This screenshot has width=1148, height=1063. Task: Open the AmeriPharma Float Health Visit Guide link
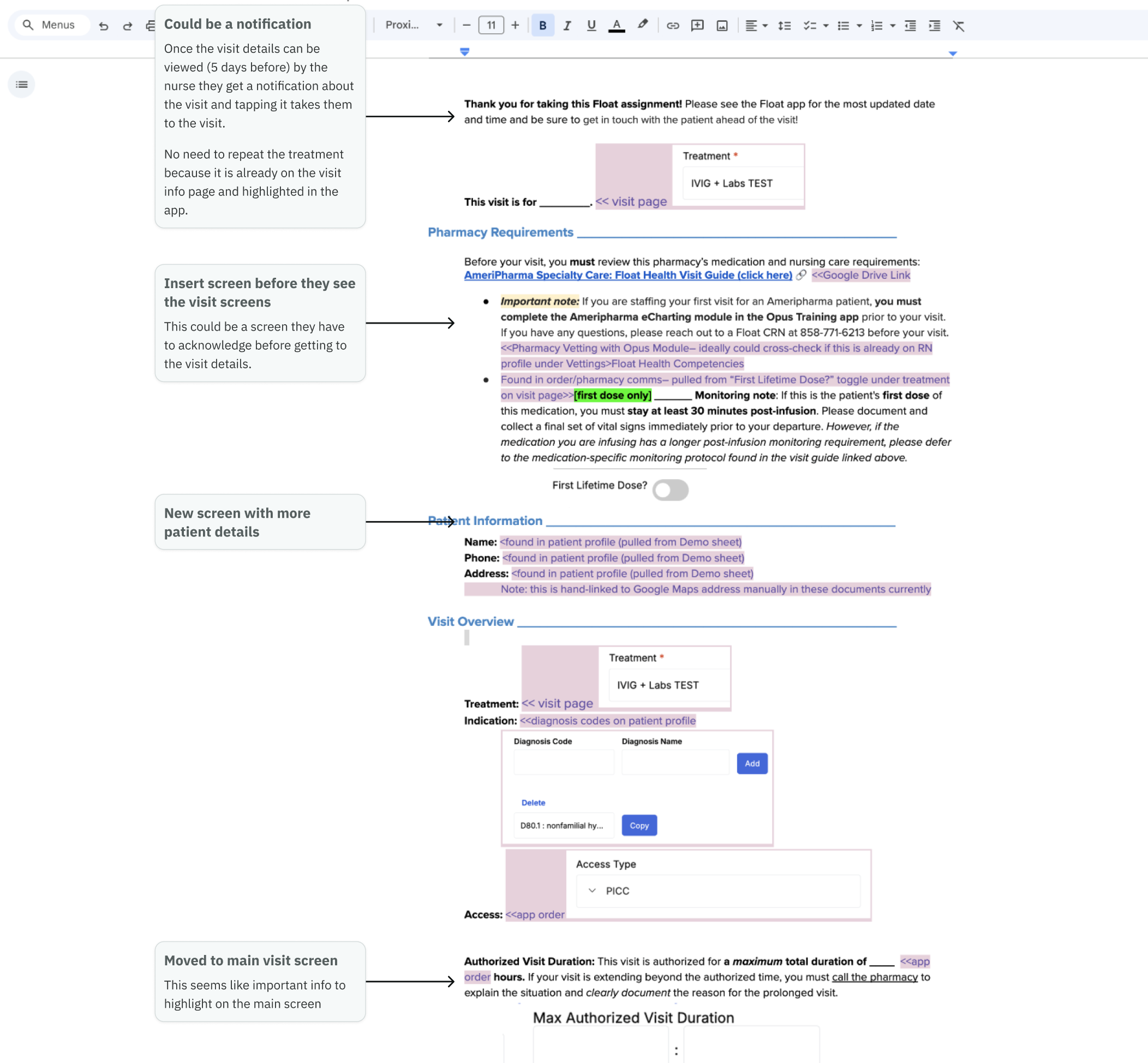point(627,275)
